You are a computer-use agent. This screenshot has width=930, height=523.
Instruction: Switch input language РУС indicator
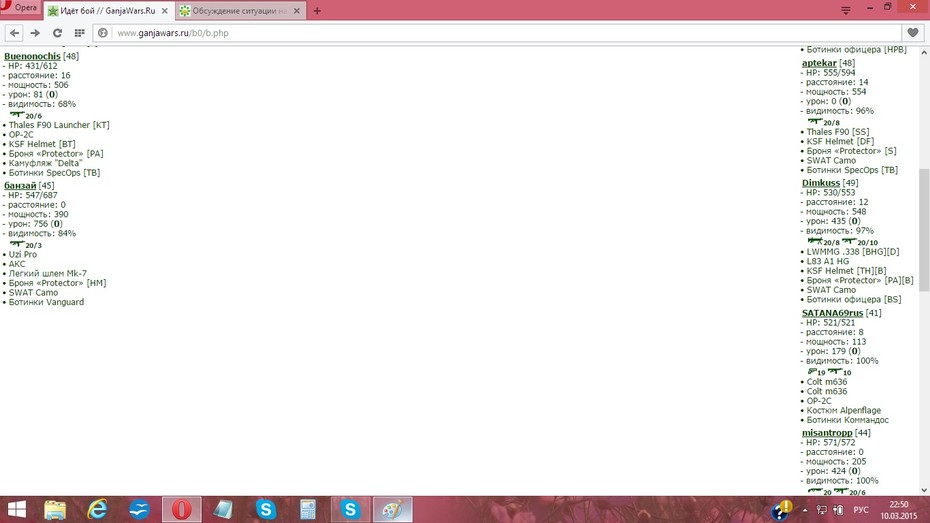pos(861,510)
